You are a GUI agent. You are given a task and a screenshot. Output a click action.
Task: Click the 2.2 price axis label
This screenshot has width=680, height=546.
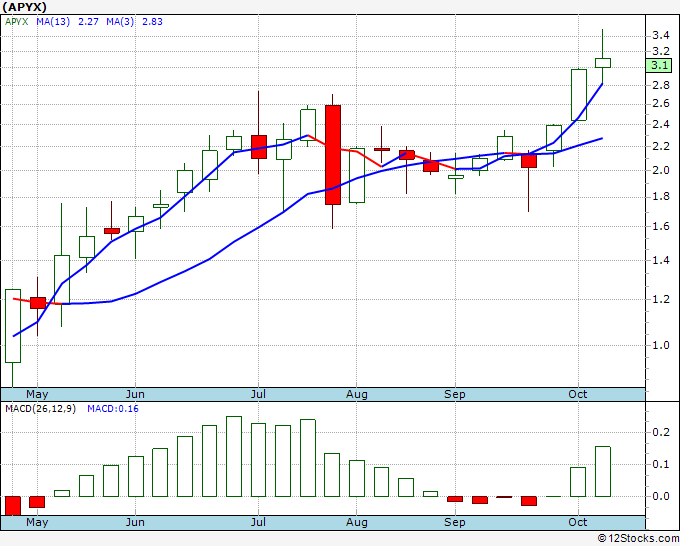[660, 146]
